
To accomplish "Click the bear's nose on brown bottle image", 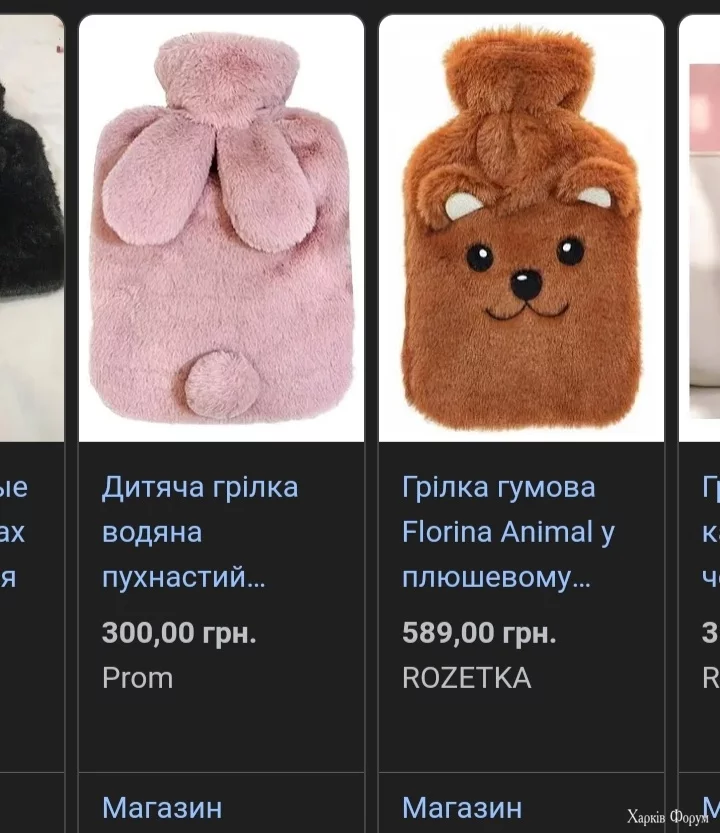I will click(x=526, y=284).
